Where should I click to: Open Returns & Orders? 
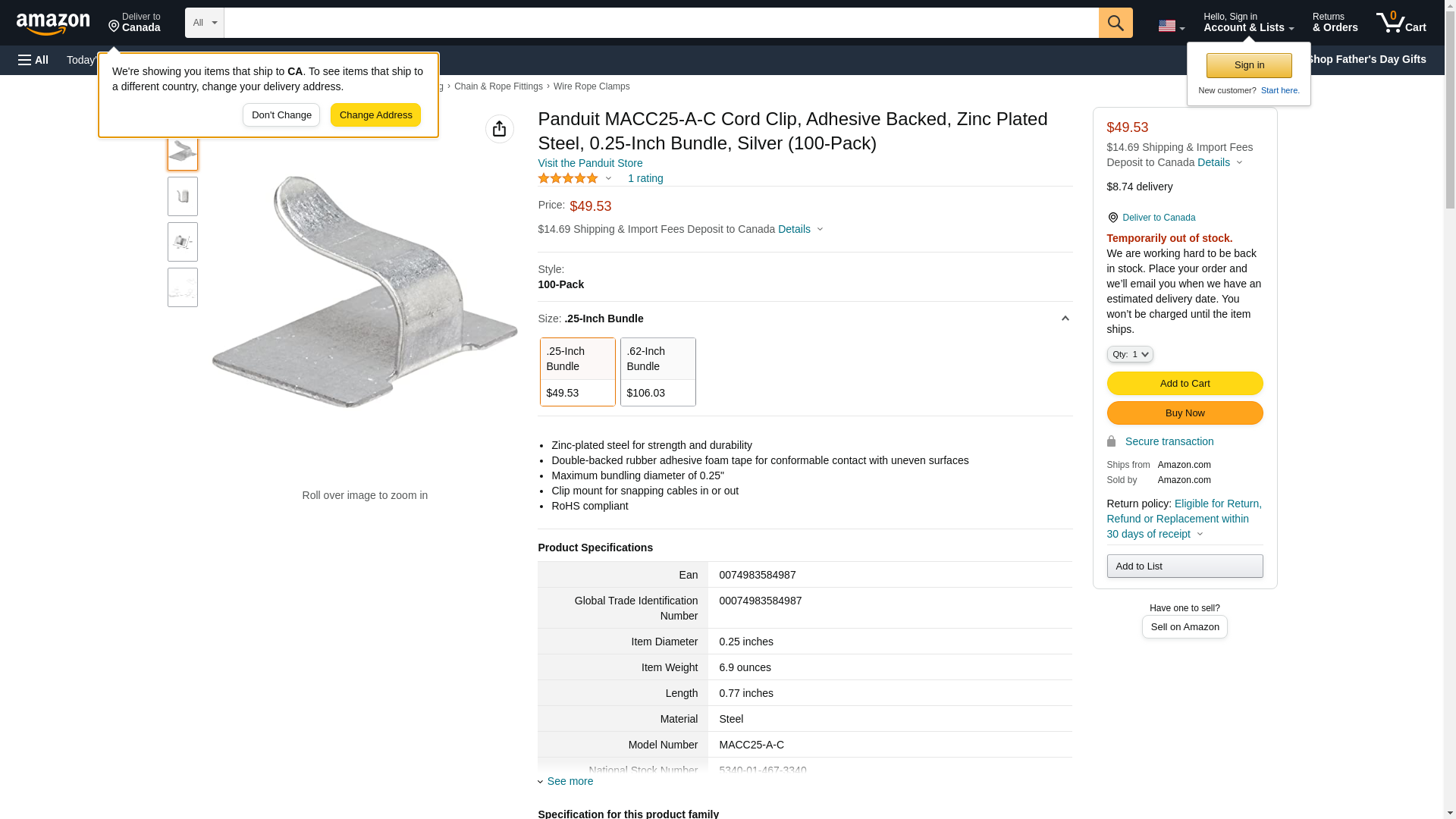[1335, 23]
